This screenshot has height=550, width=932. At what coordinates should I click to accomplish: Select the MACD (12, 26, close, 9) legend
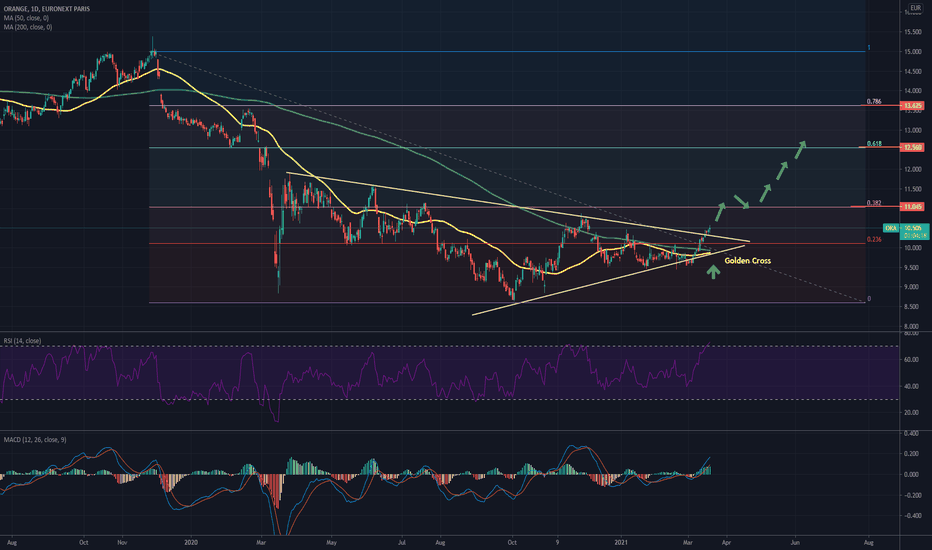pyautogui.click(x=35, y=440)
